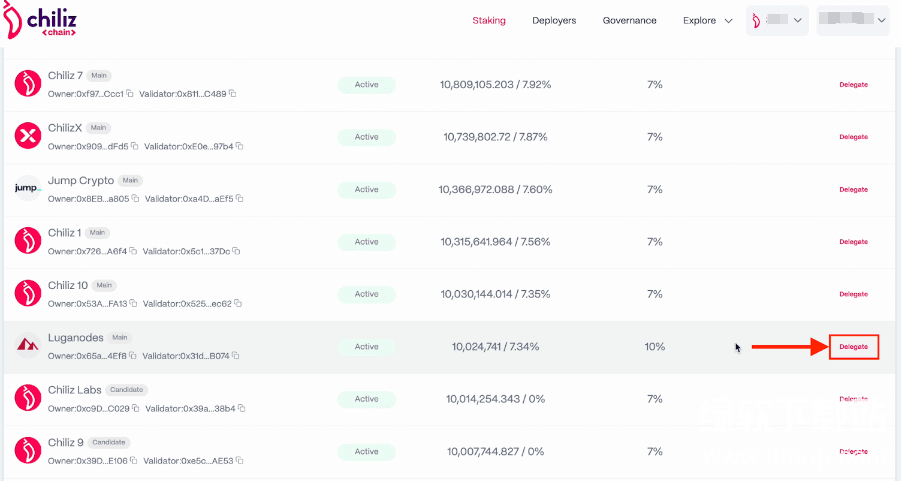Copy Chiliz 7 owner address

130,94
